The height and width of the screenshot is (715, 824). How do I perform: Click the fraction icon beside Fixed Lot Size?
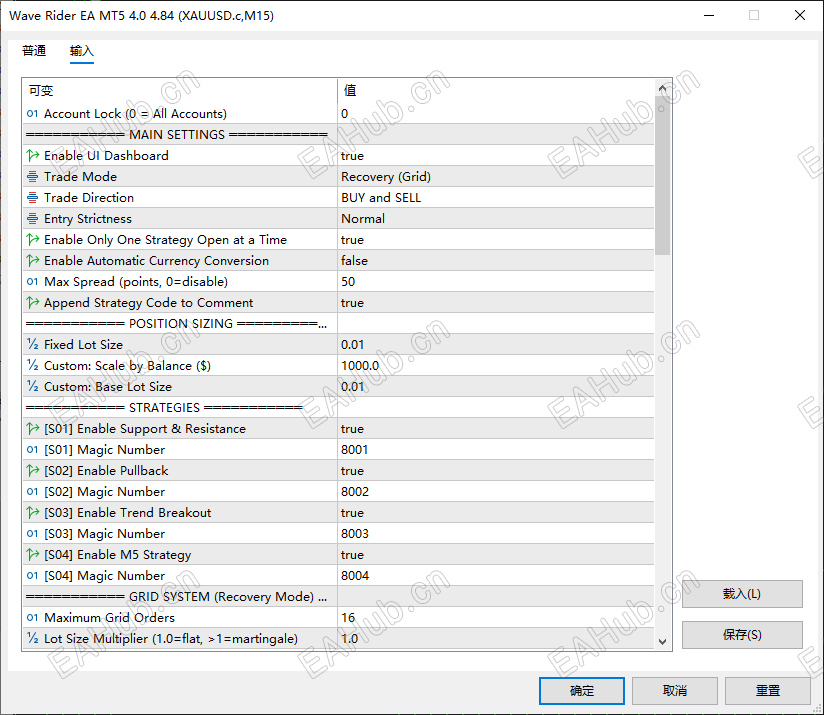point(33,345)
